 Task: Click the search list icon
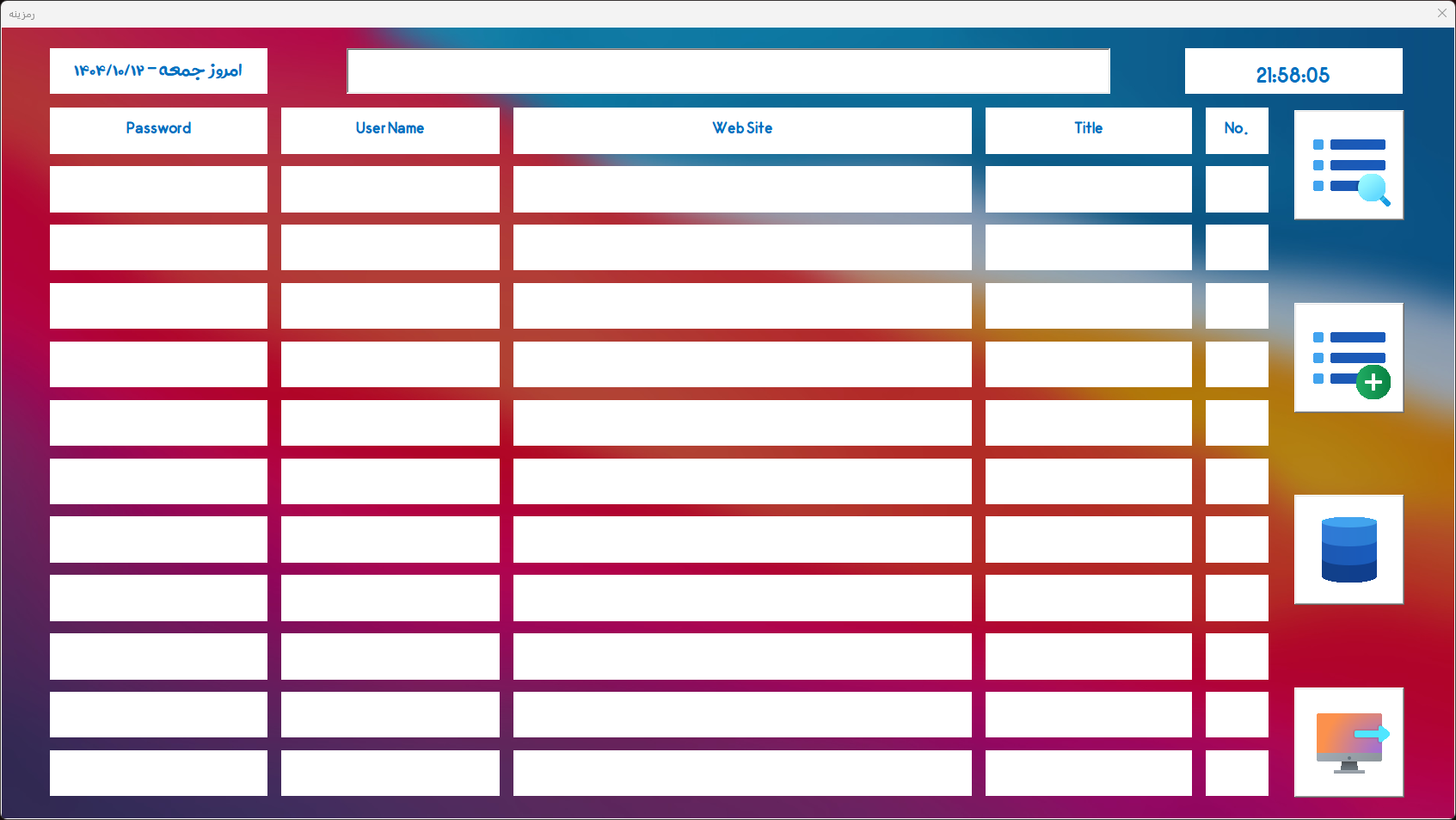pos(1348,165)
